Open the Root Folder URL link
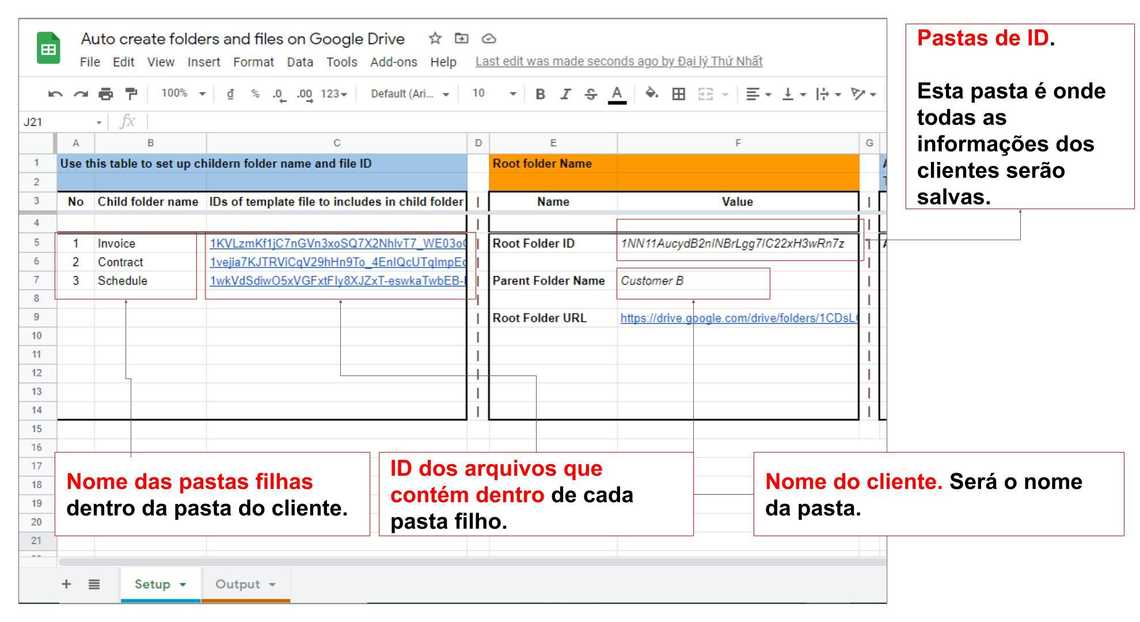This screenshot has width=1140, height=622. pyautogui.click(x=739, y=318)
